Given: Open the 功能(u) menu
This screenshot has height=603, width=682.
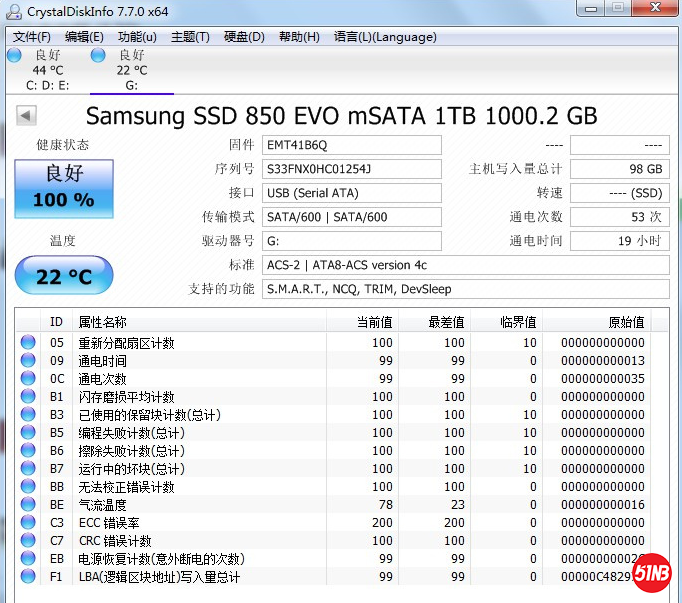Looking at the screenshot, I should pos(137,37).
